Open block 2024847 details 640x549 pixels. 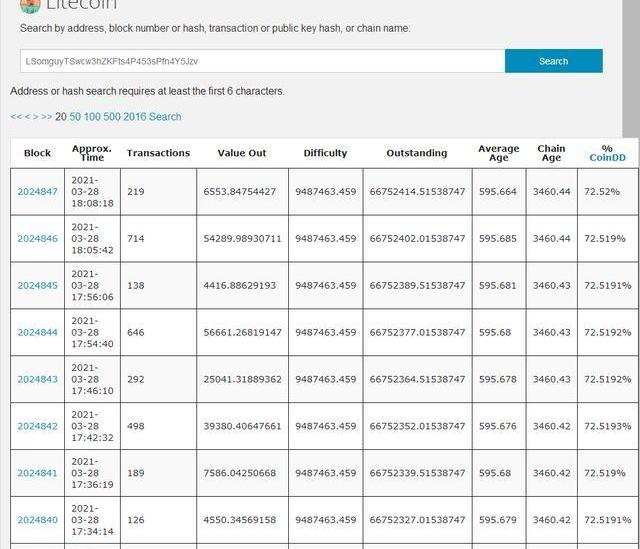click(x=37, y=192)
